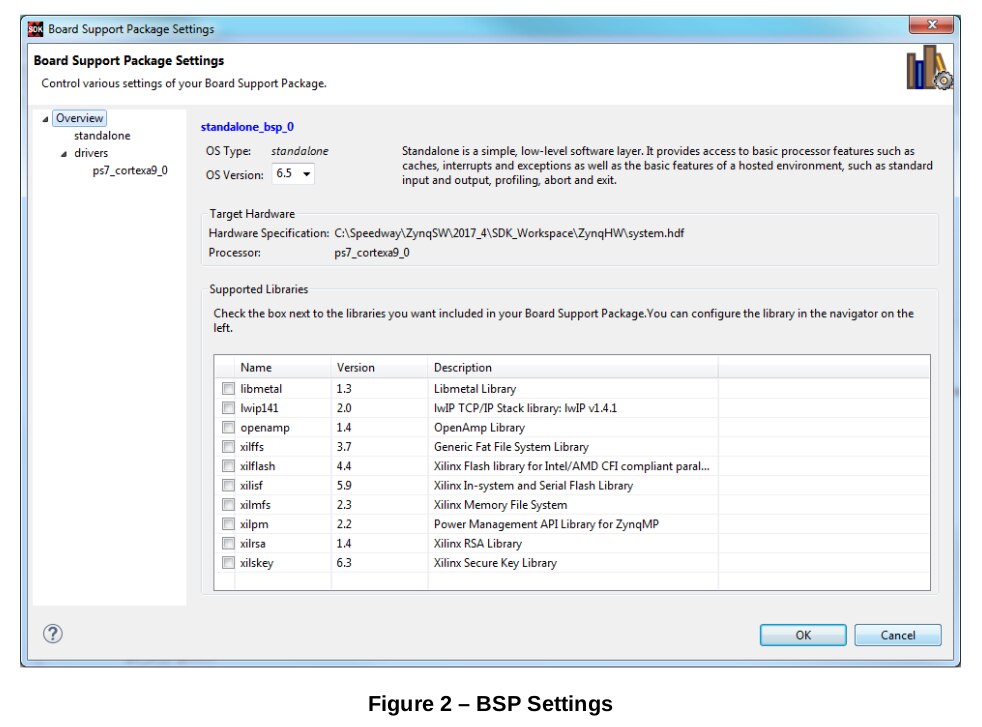The width and height of the screenshot is (982, 727).
Task: Click the OS Type value standalone
Action: coord(299,152)
